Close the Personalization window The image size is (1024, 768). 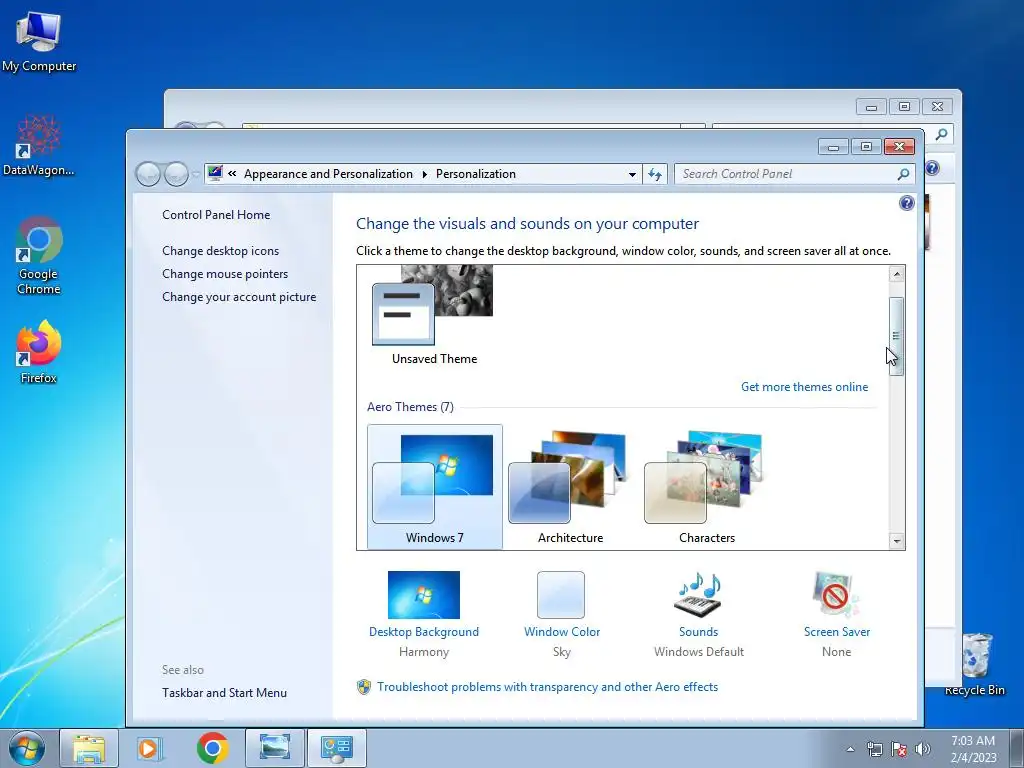(x=899, y=146)
